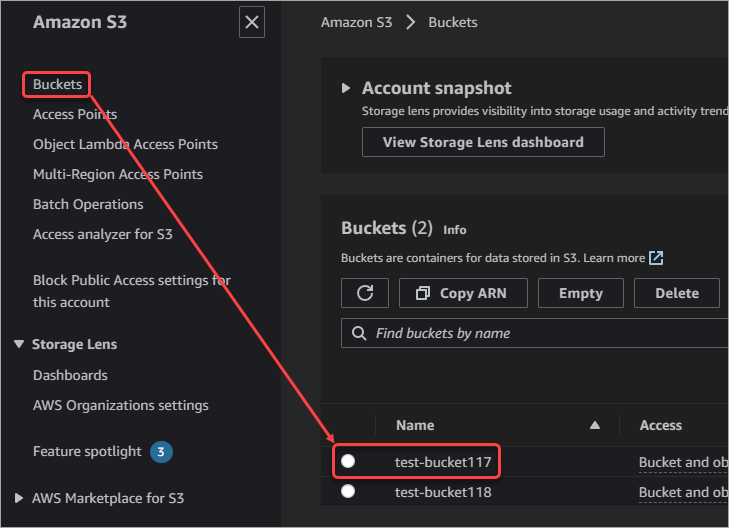Click the search magnifier icon
The width and height of the screenshot is (729, 528).
(x=358, y=333)
